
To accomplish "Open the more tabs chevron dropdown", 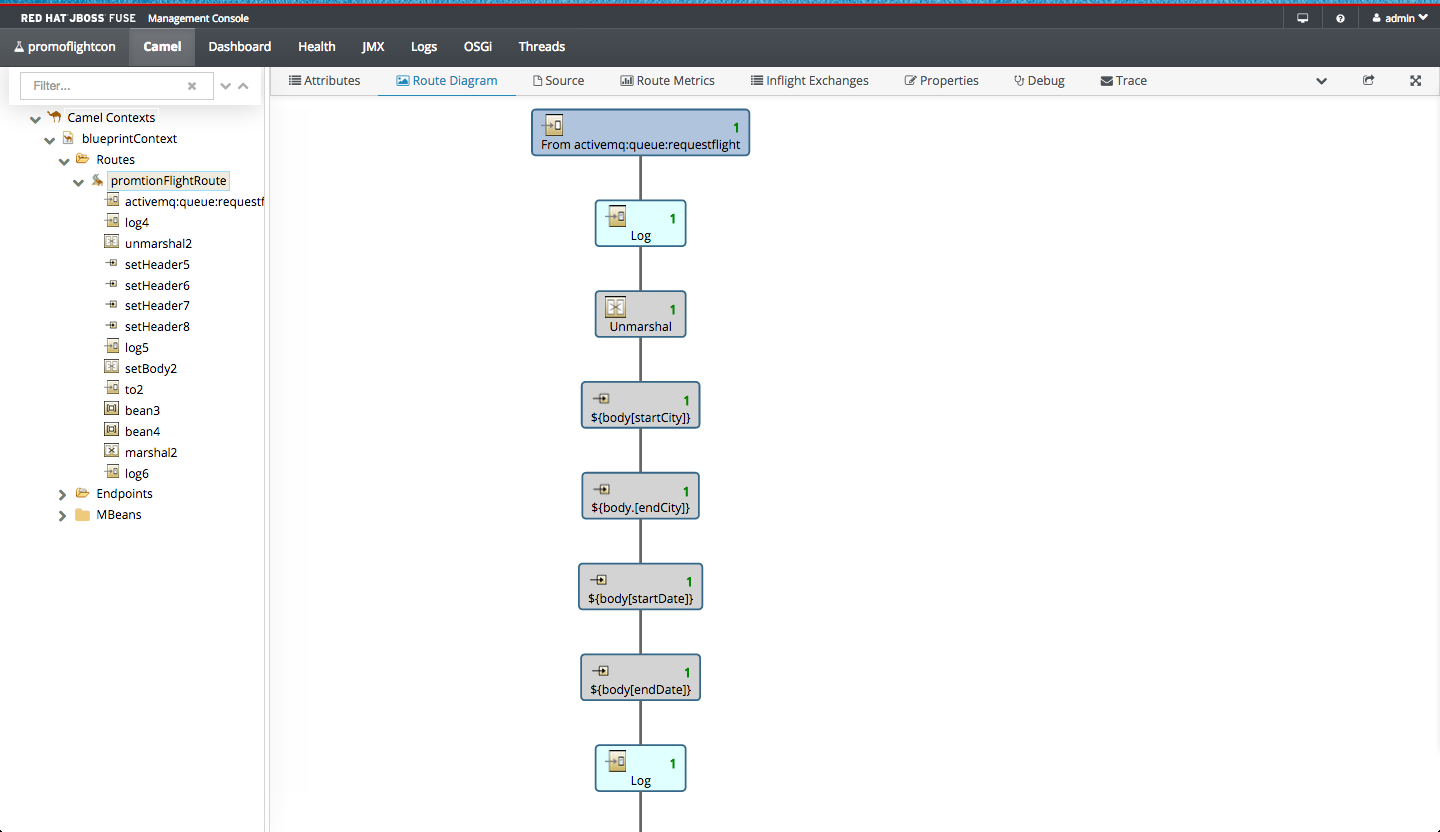I will click(x=1321, y=81).
